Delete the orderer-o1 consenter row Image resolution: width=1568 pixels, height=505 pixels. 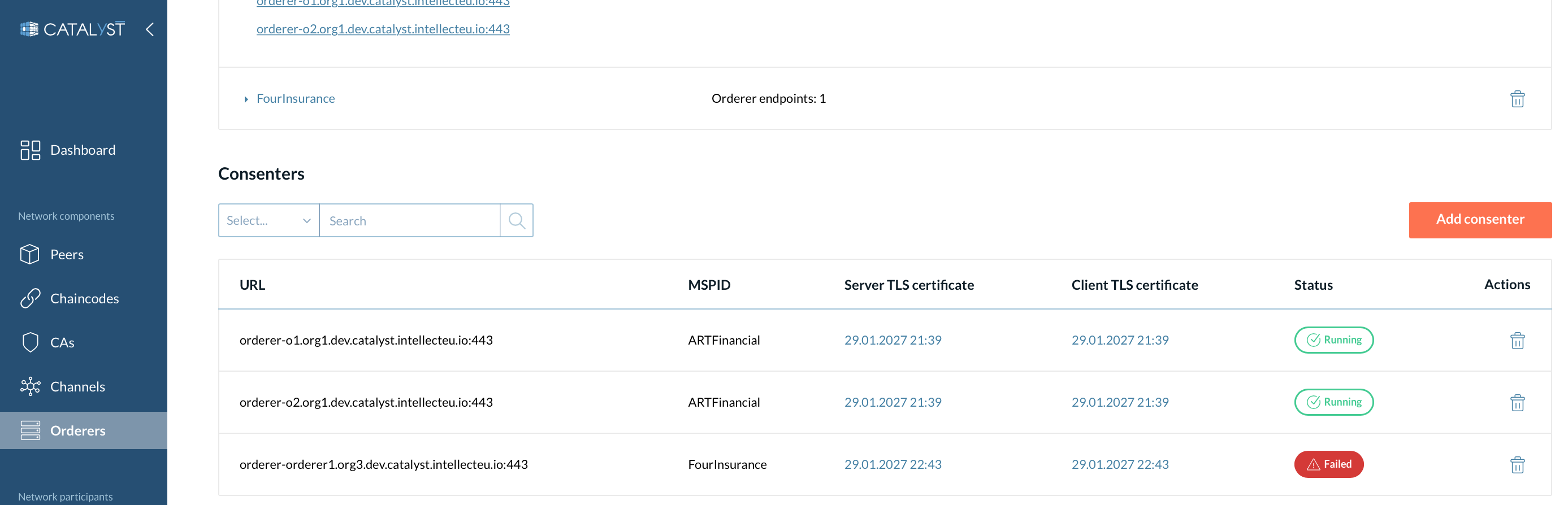point(1517,341)
